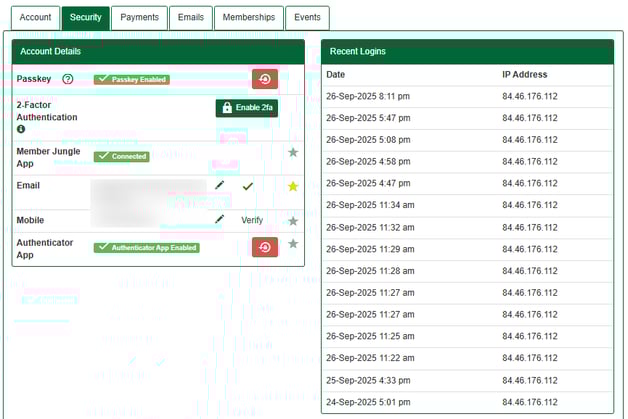Open the Account tab
This screenshot has height=419, width=628.
(x=35, y=17)
